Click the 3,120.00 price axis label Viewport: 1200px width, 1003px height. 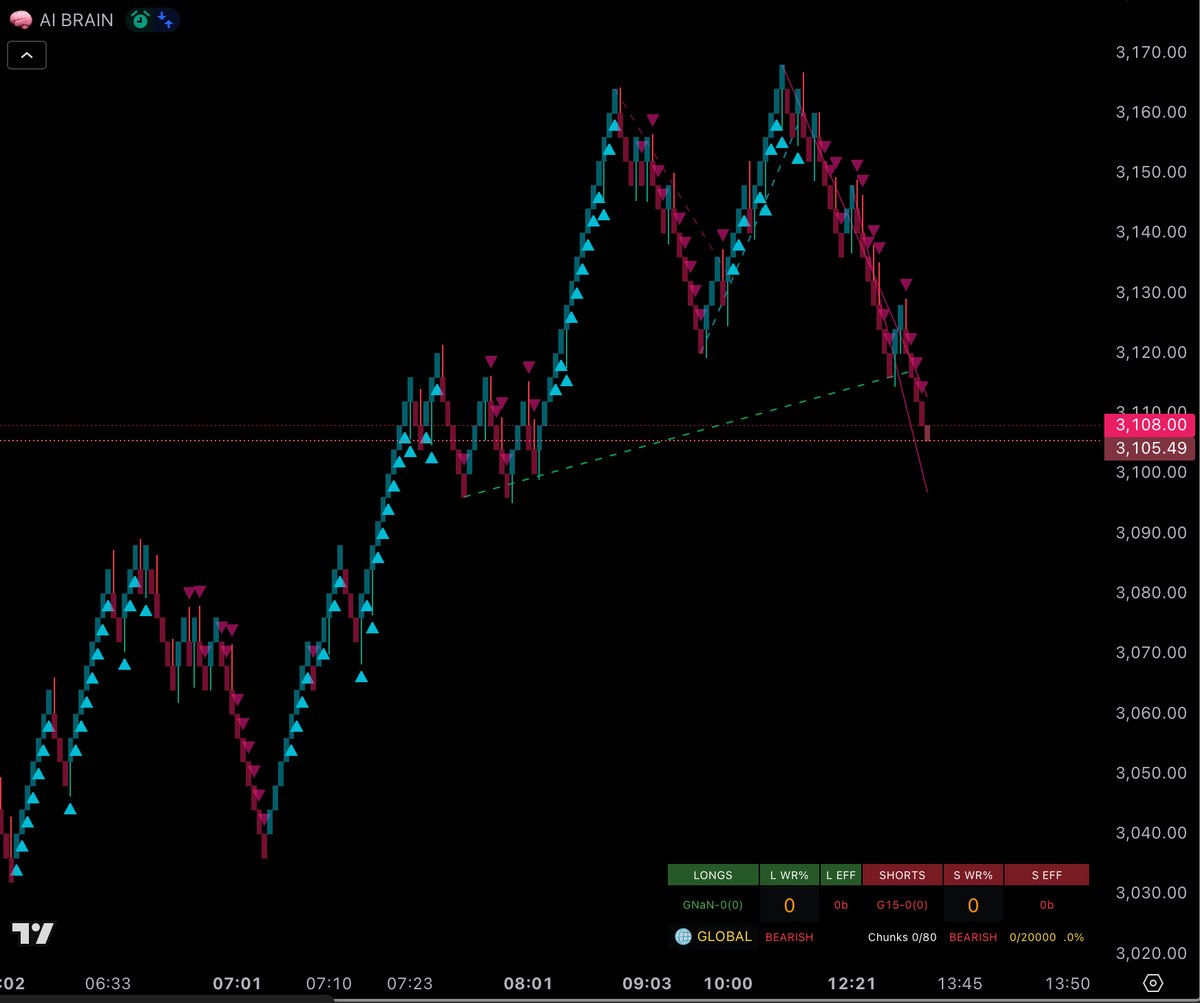click(1150, 352)
